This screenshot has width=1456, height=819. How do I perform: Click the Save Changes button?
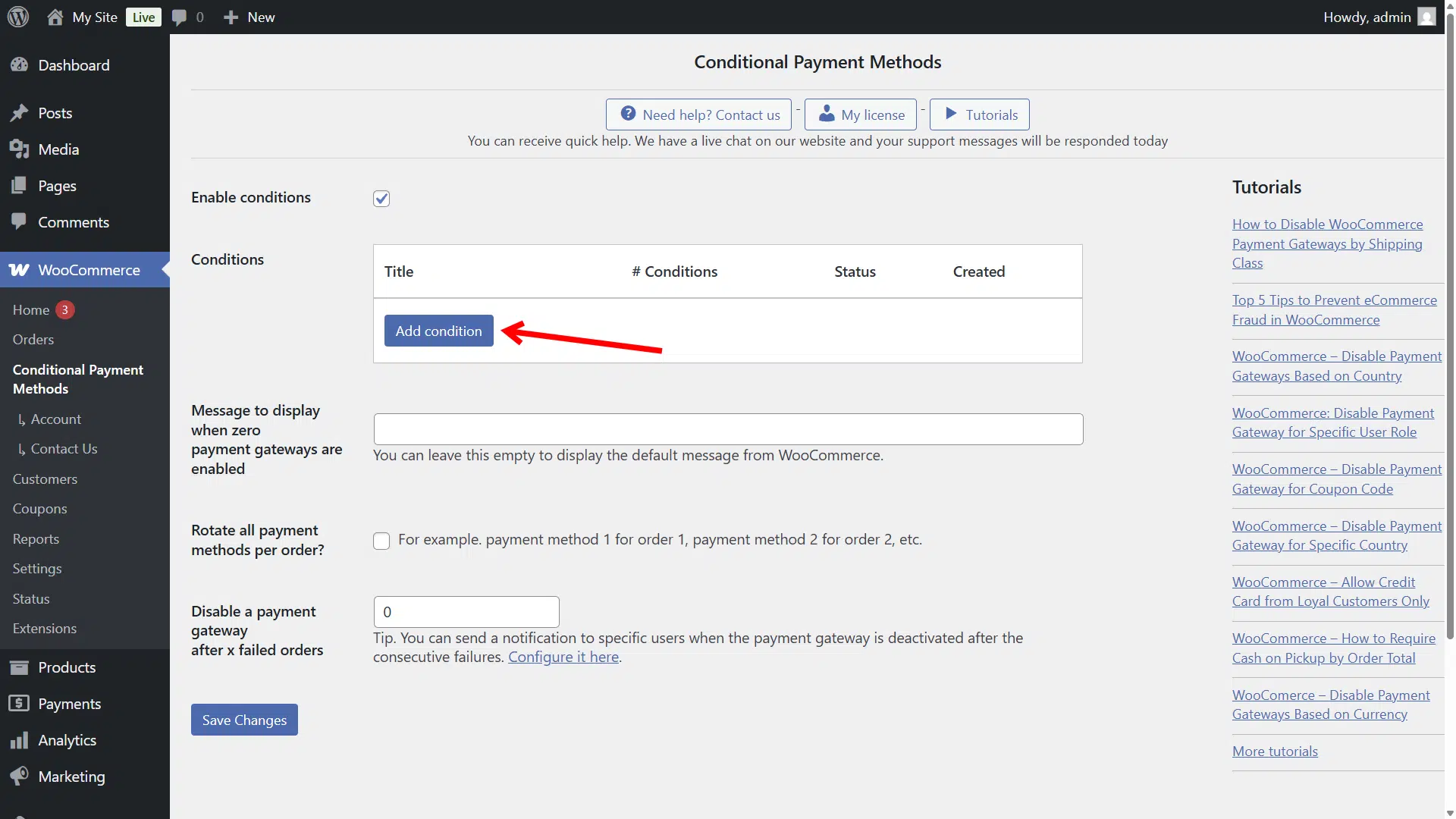pos(244,720)
